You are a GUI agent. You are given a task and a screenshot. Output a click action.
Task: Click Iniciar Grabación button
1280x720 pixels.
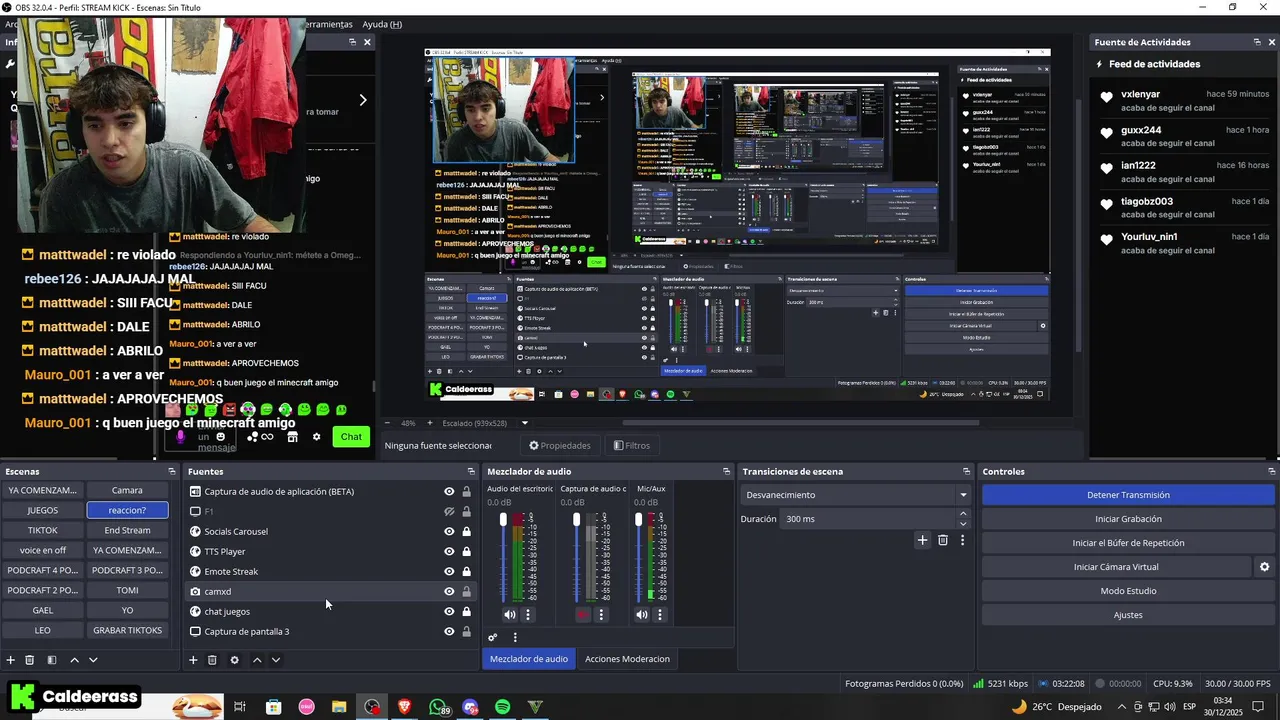[1128, 519]
